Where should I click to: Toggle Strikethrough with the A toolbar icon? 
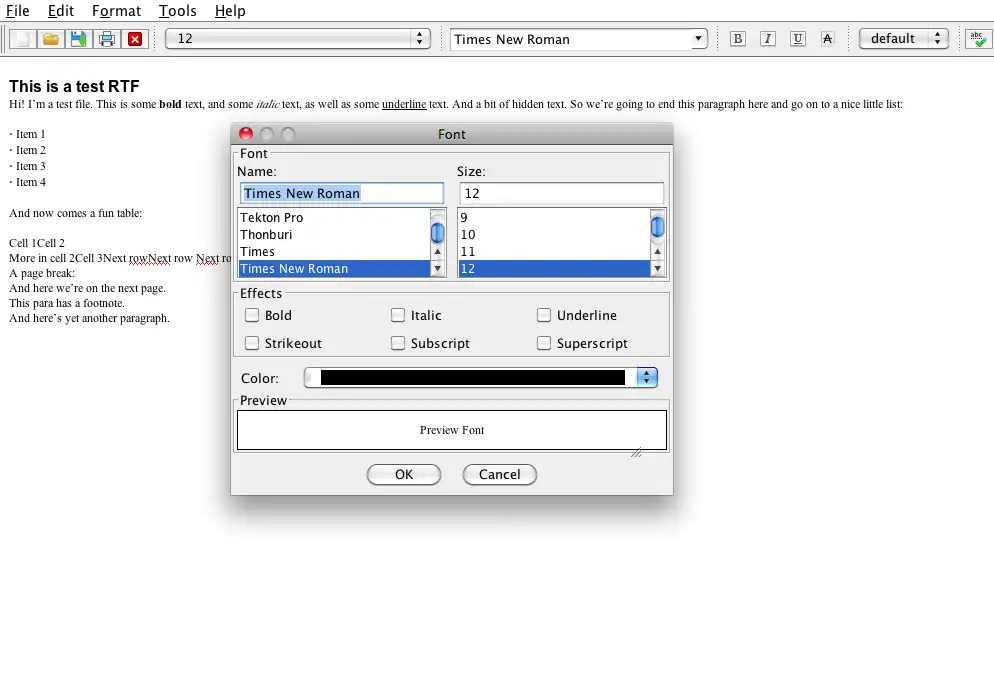pos(827,39)
